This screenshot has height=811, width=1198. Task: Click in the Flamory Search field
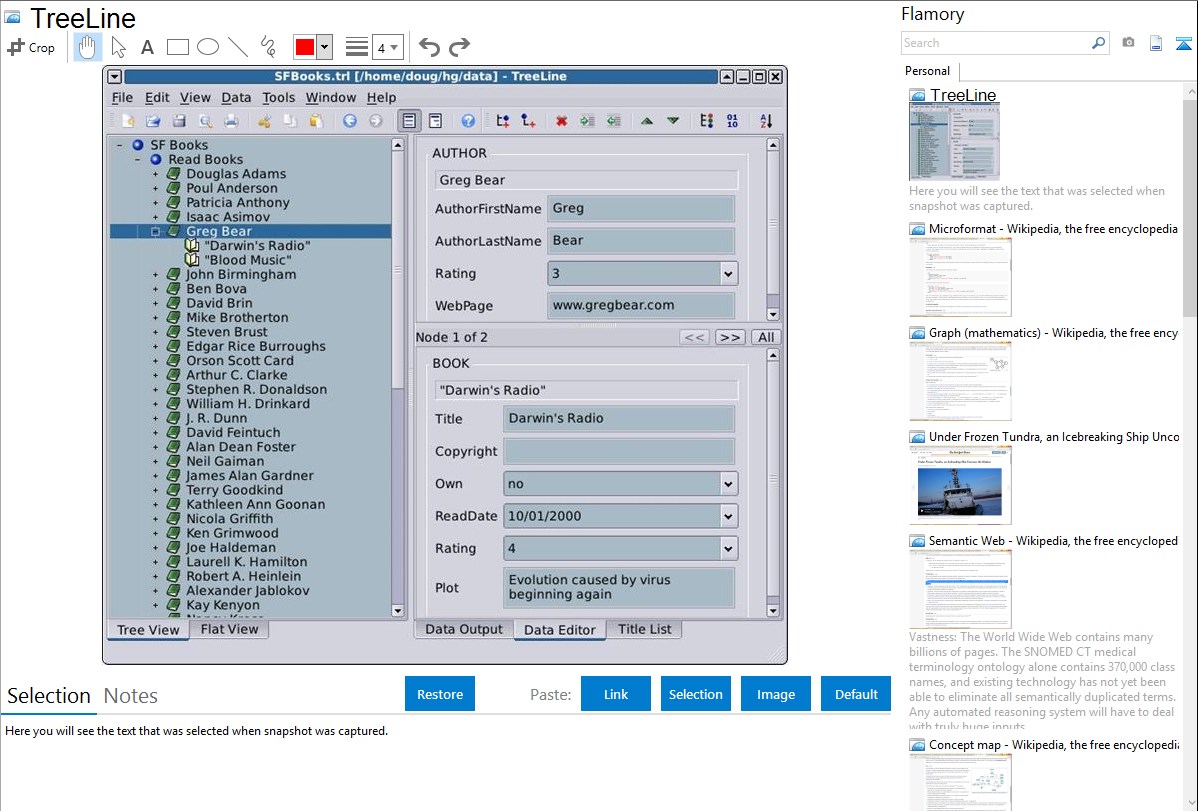[996, 43]
